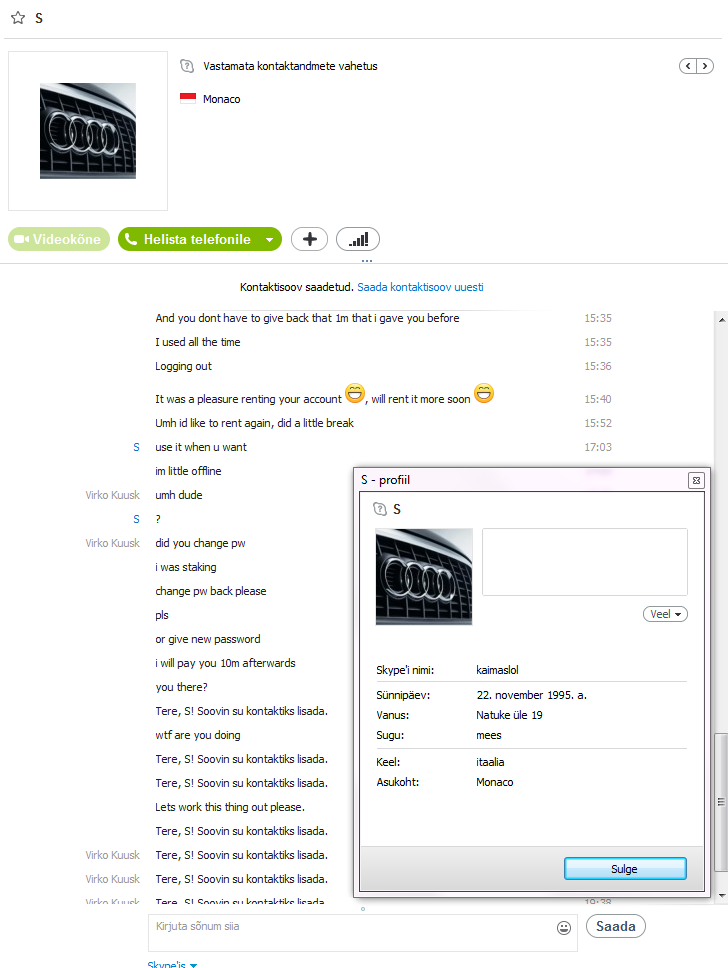
Task: Open the Skype'is dropdown below message box
Action: click(x=172, y=964)
